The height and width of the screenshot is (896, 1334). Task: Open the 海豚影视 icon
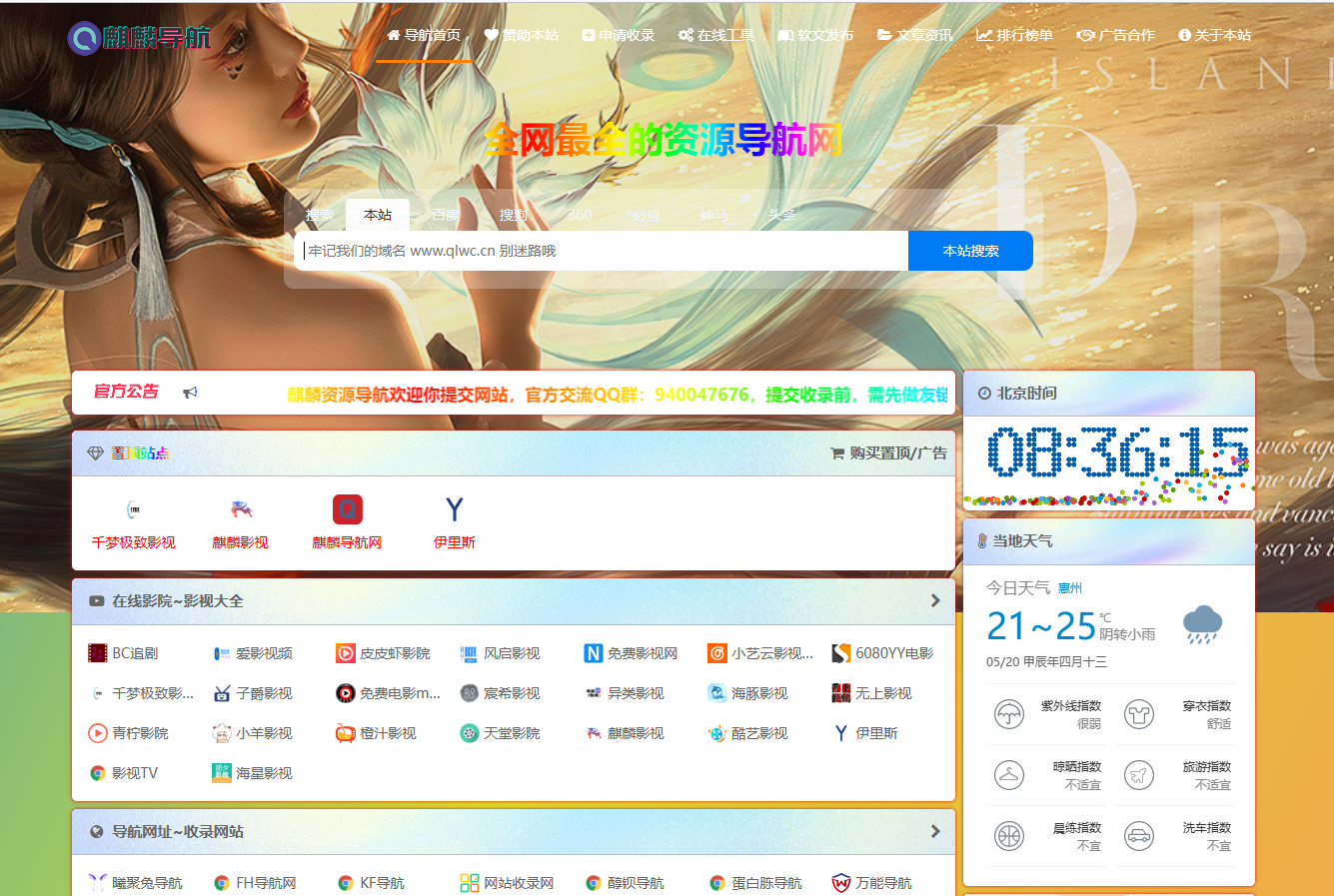click(x=716, y=693)
